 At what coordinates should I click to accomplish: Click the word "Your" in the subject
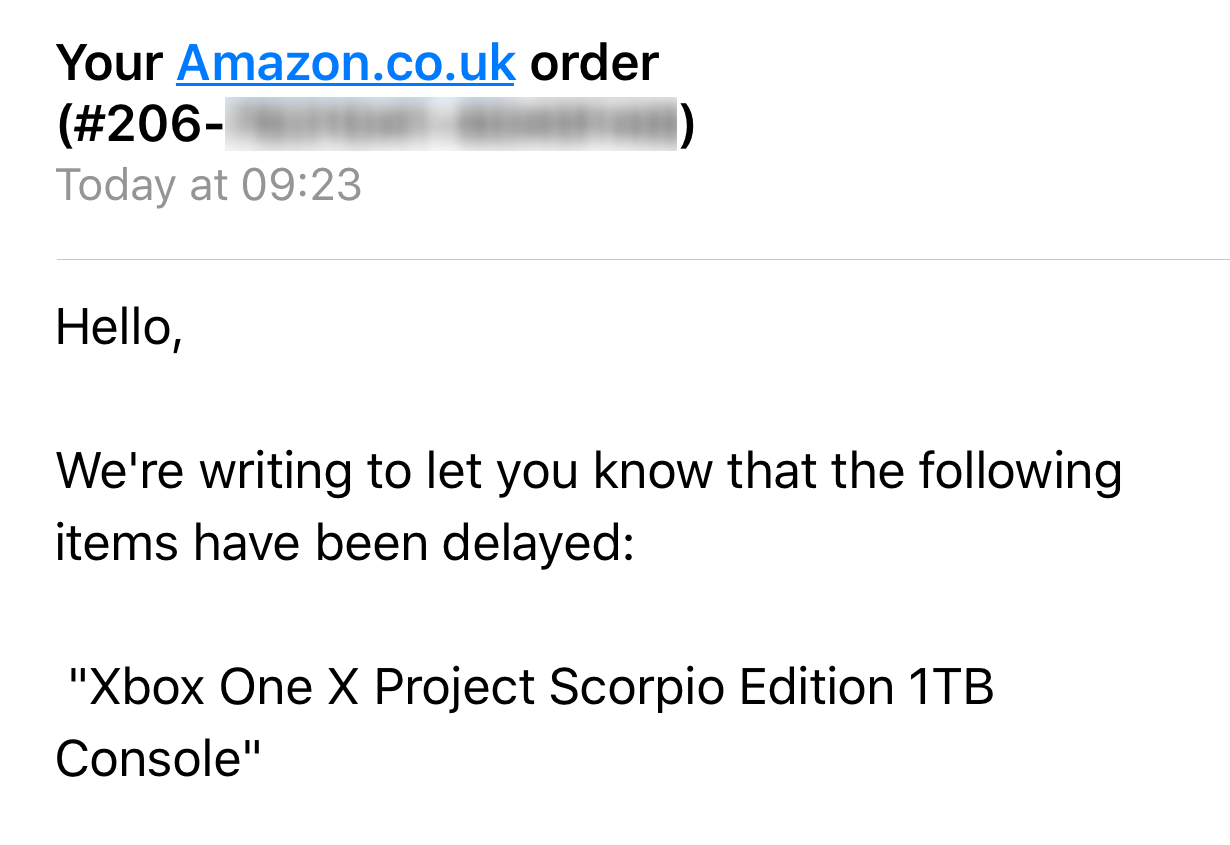pyautogui.click(x=110, y=65)
